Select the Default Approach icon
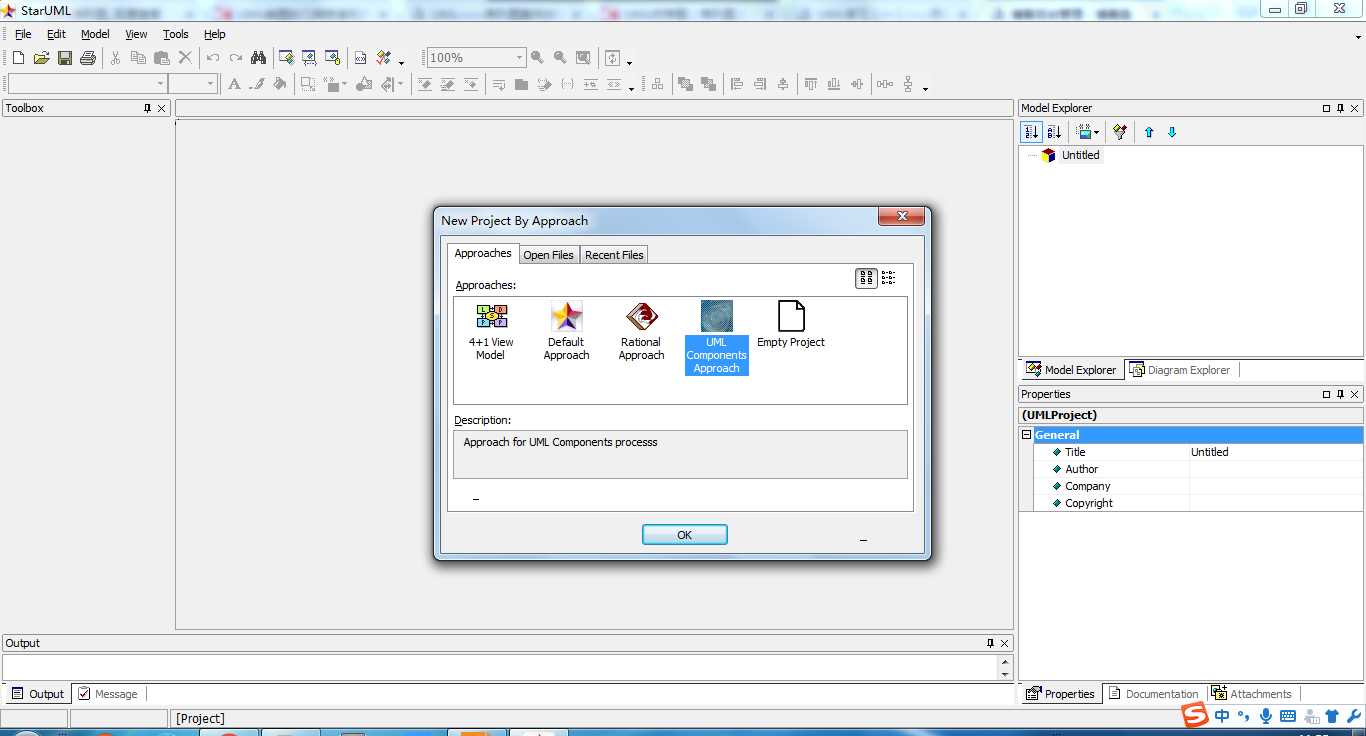The height and width of the screenshot is (736, 1366). (x=566, y=331)
